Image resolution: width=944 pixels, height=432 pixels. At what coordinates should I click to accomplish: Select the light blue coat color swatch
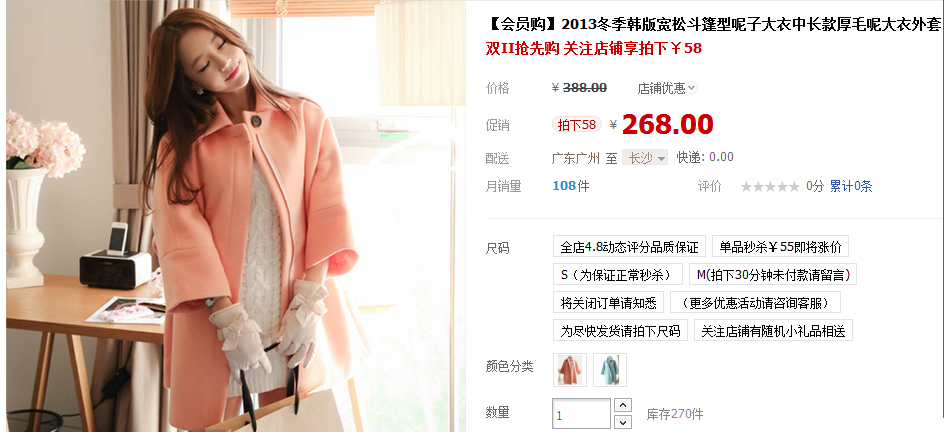(x=610, y=370)
